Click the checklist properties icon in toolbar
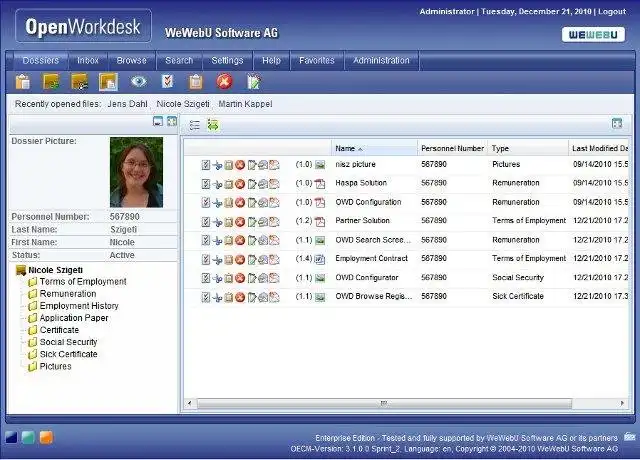 click(167, 82)
